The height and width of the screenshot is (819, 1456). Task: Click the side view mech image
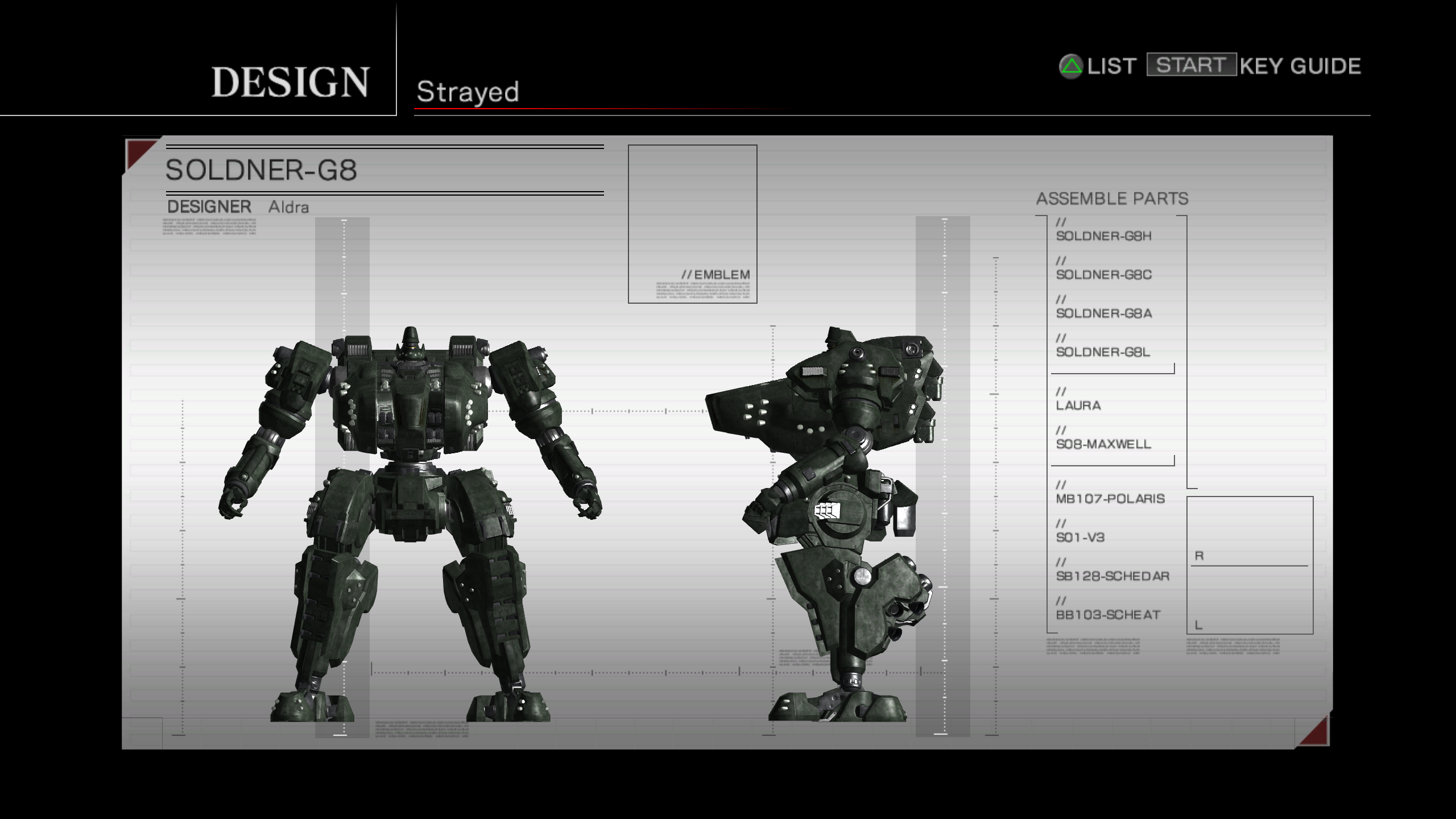[x=825, y=524]
